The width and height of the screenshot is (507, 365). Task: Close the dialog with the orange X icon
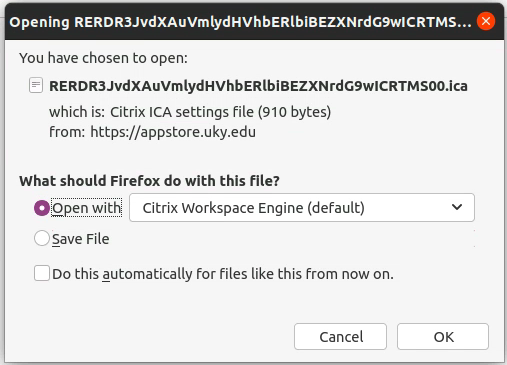(486, 21)
